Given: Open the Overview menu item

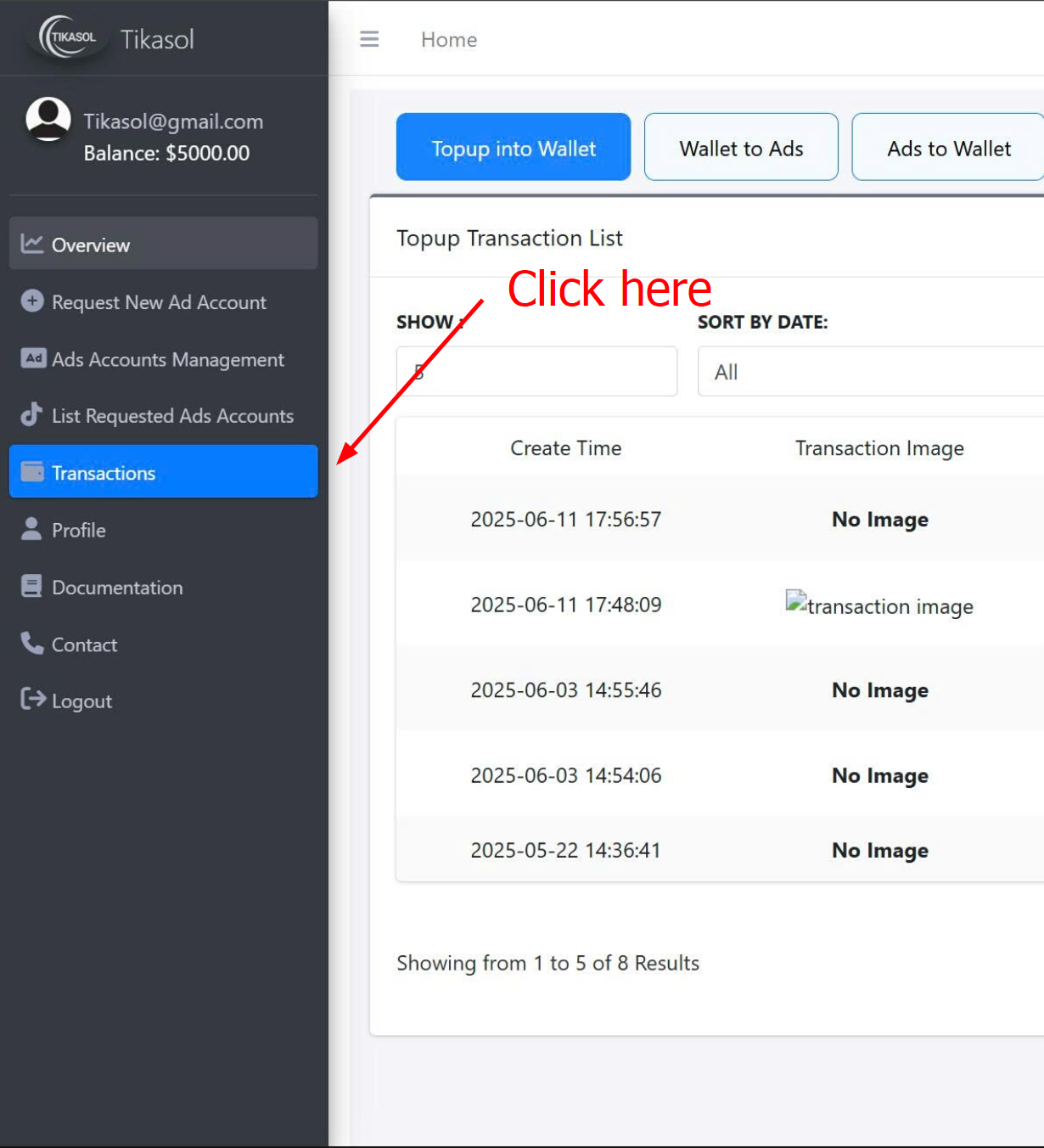Looking at the screenshot, I should coord(164,244).
